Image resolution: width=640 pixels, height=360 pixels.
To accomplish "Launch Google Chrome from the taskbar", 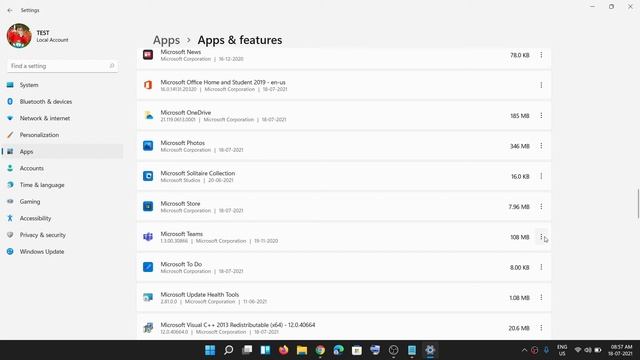I will [320, 350].
